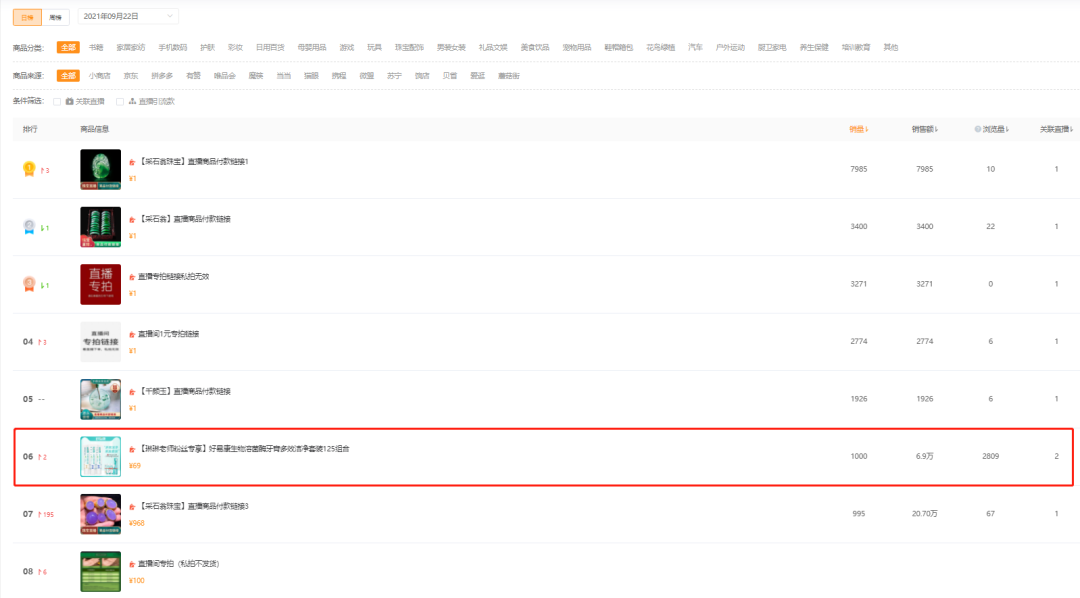The width and height of the screenshot is (1080, 598).
Task: Open the green jade pendant thumbnail in row one
Action: (x=101, y=169)
